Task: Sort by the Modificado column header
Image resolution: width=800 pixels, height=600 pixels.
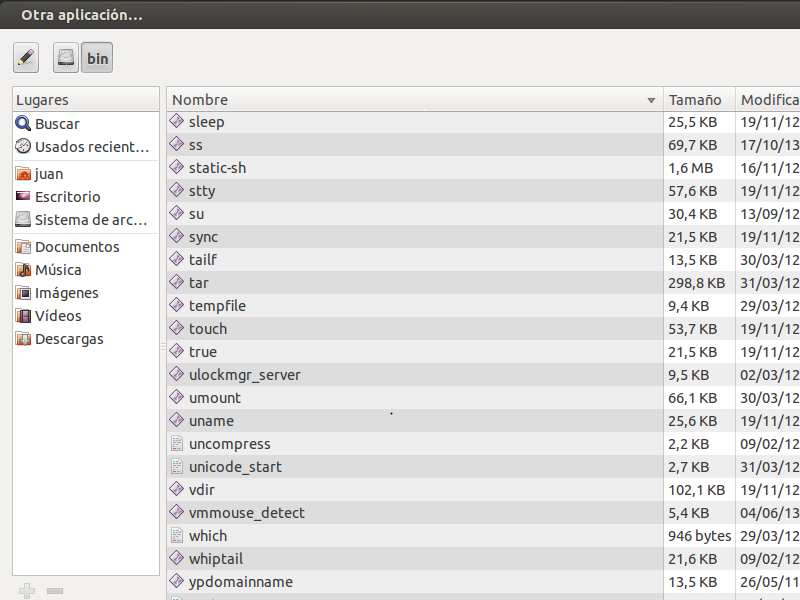Action: click(x=768, y=100)
